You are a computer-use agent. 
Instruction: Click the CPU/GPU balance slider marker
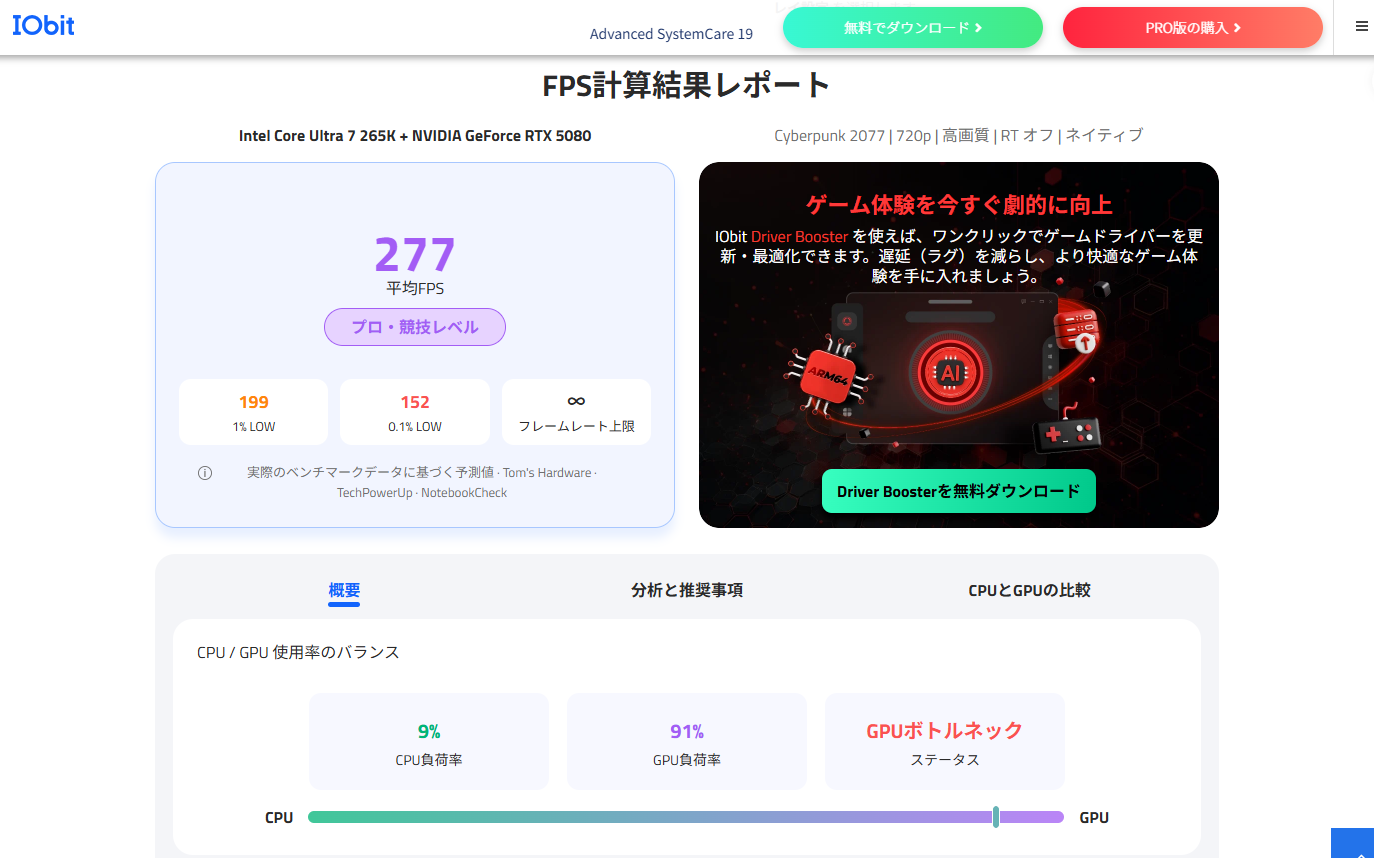tap(996, 817)
